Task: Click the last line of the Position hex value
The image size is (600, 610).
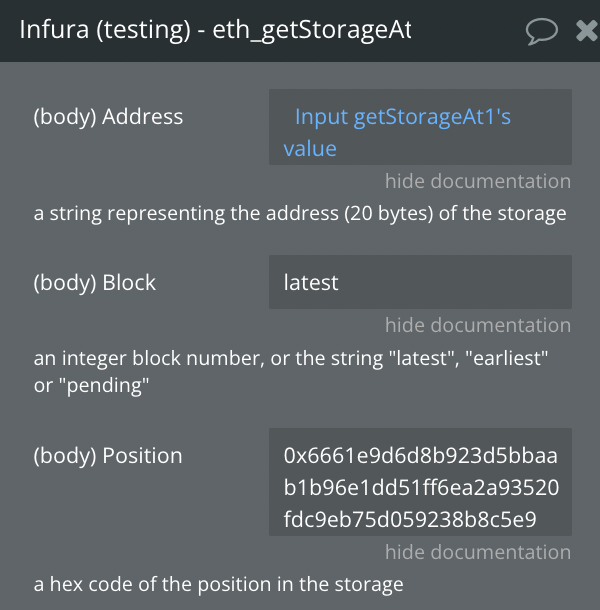Action: pyautogui.click(x=410, y=519)
